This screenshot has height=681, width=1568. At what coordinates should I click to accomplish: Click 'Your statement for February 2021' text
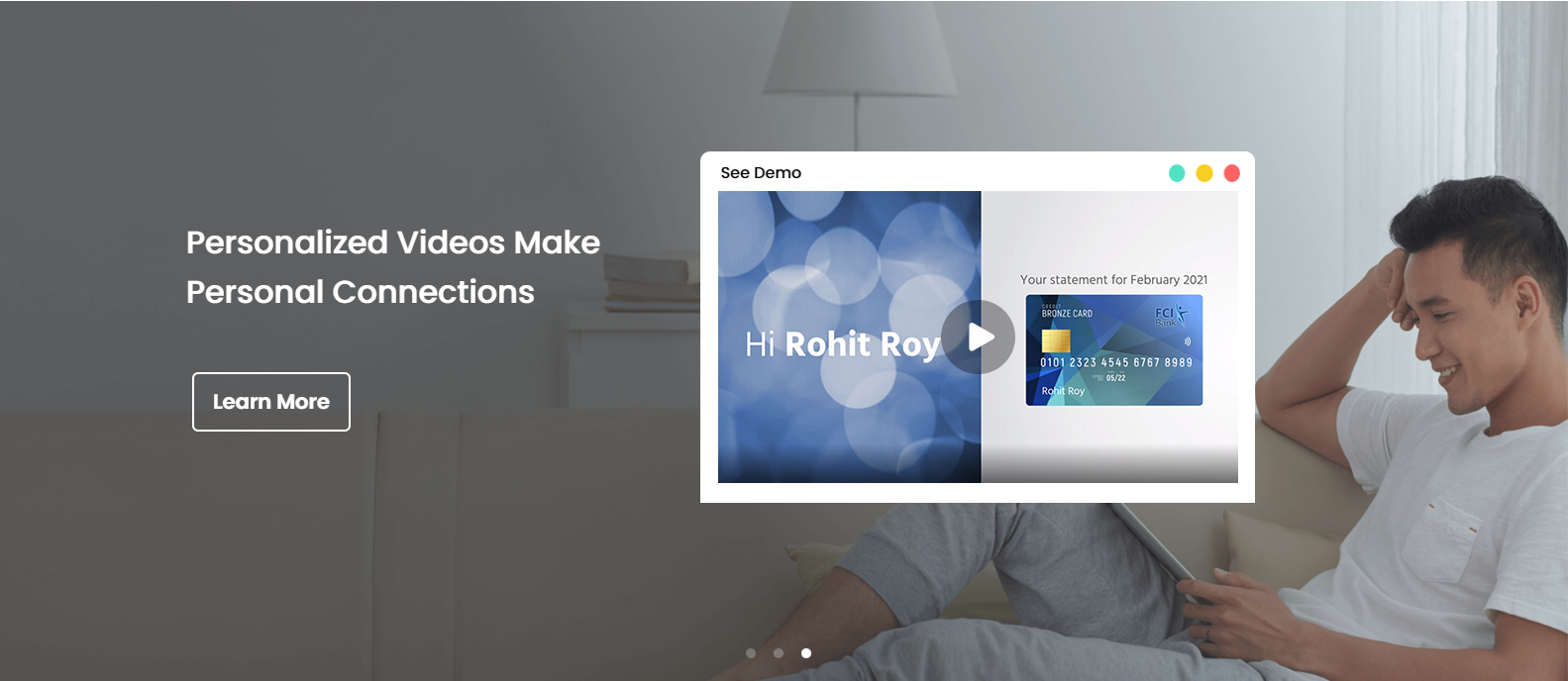[1114, 280]
